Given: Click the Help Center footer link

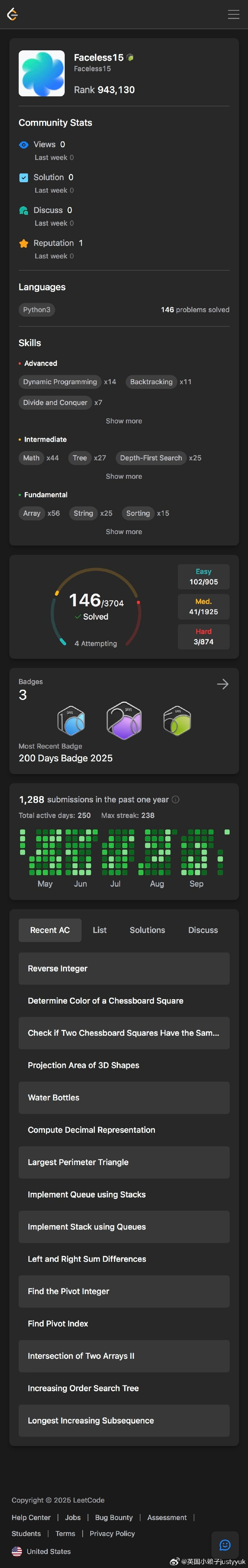Looking at the screenshot, I should [31, 1518].
